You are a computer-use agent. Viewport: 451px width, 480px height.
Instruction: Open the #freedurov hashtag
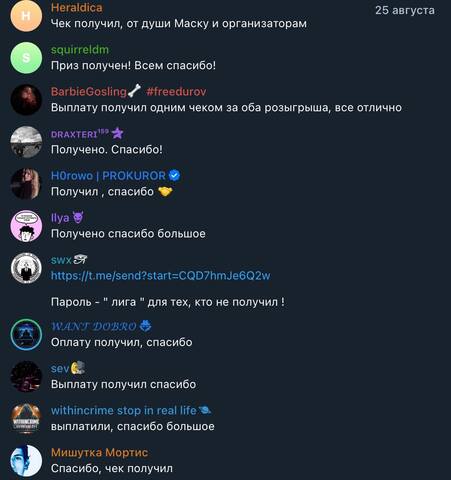(x=176, y=92)
